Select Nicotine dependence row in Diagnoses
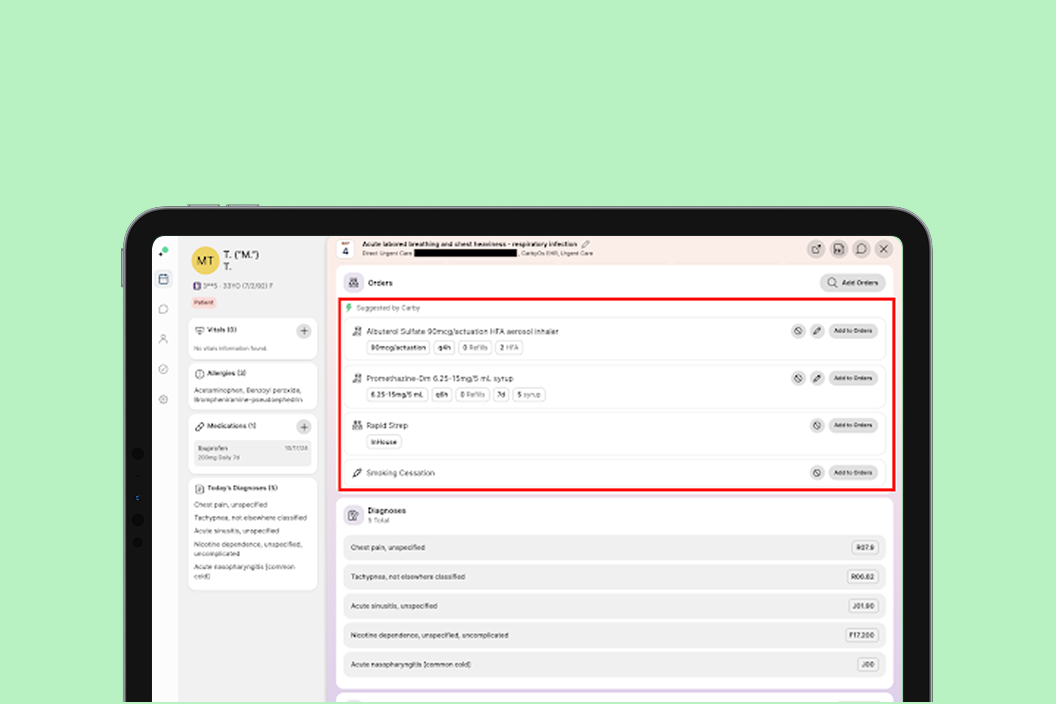This screenshot has height=704, width=1056. [614, 635]
